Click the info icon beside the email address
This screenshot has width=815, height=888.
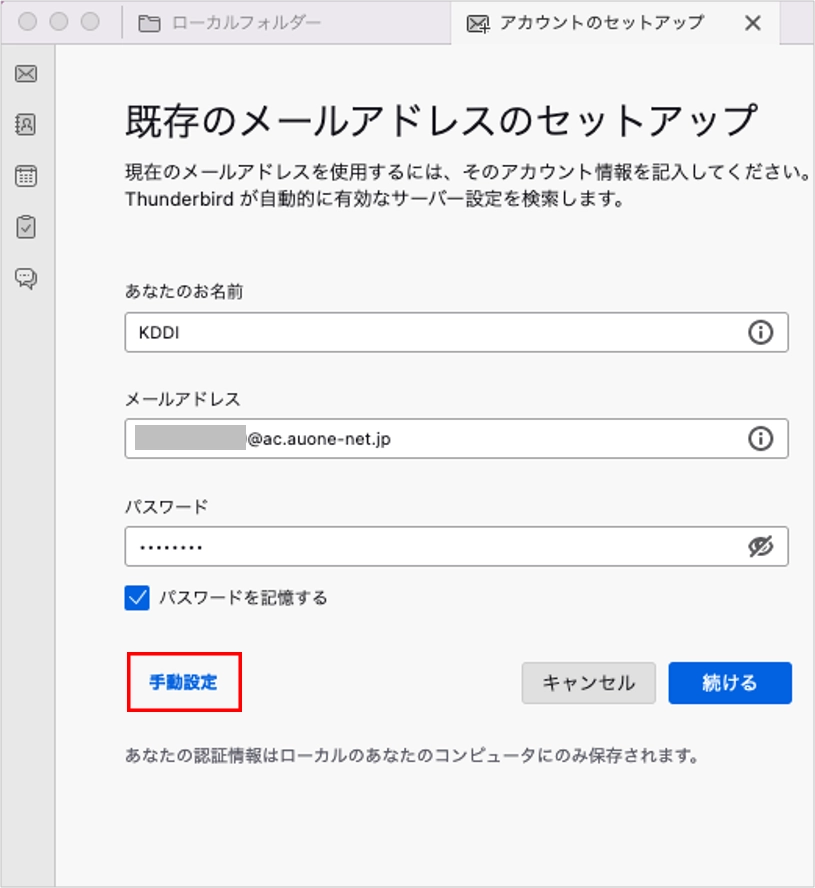coord(761,438)
